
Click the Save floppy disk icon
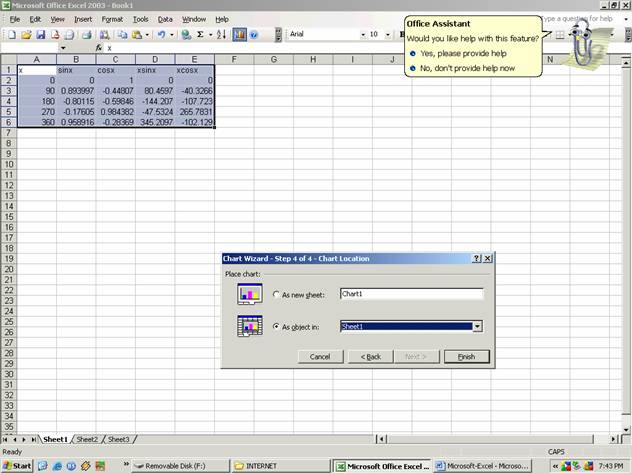(40, 35)
